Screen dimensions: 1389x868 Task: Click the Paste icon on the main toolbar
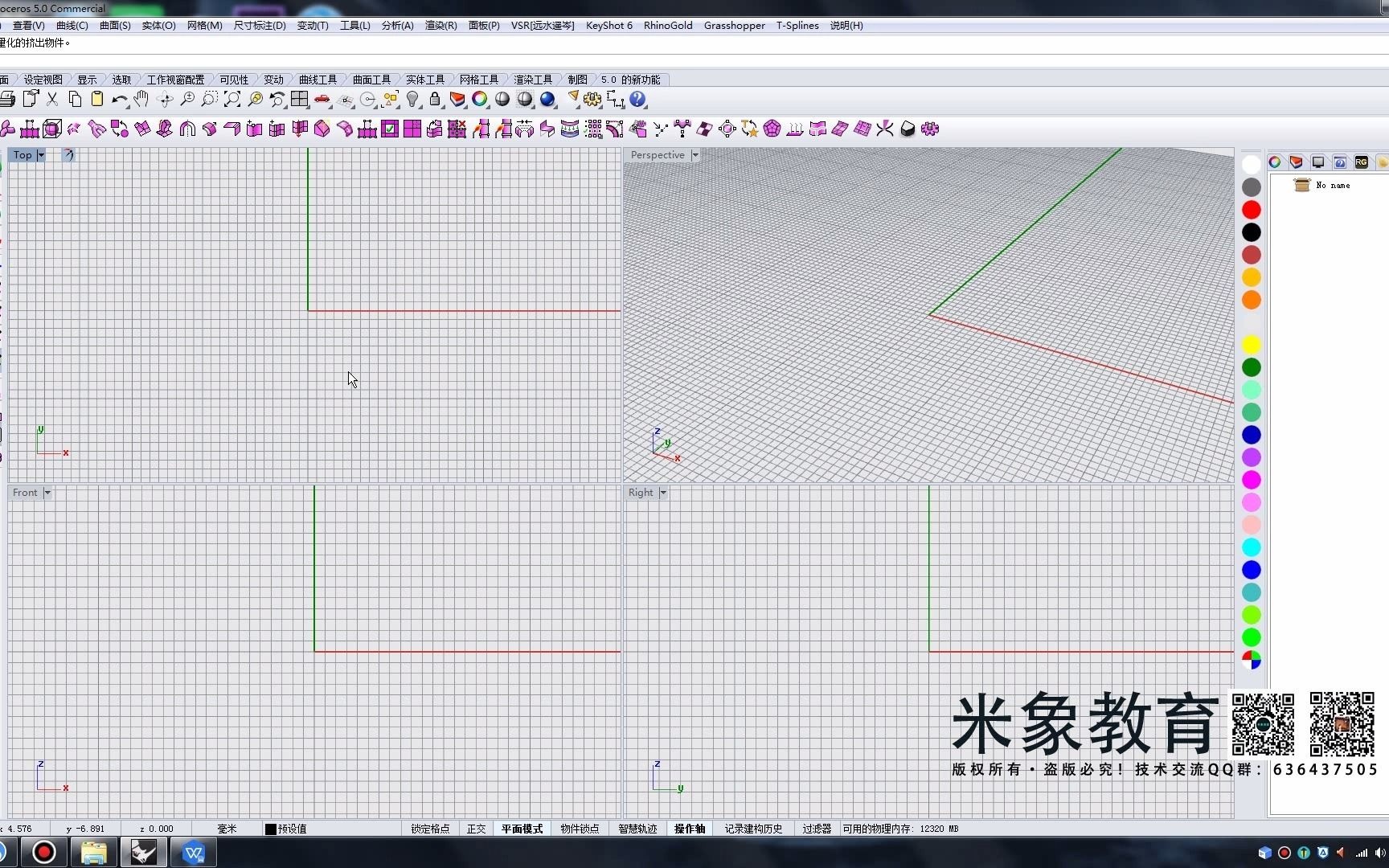(x=97, y=100)
